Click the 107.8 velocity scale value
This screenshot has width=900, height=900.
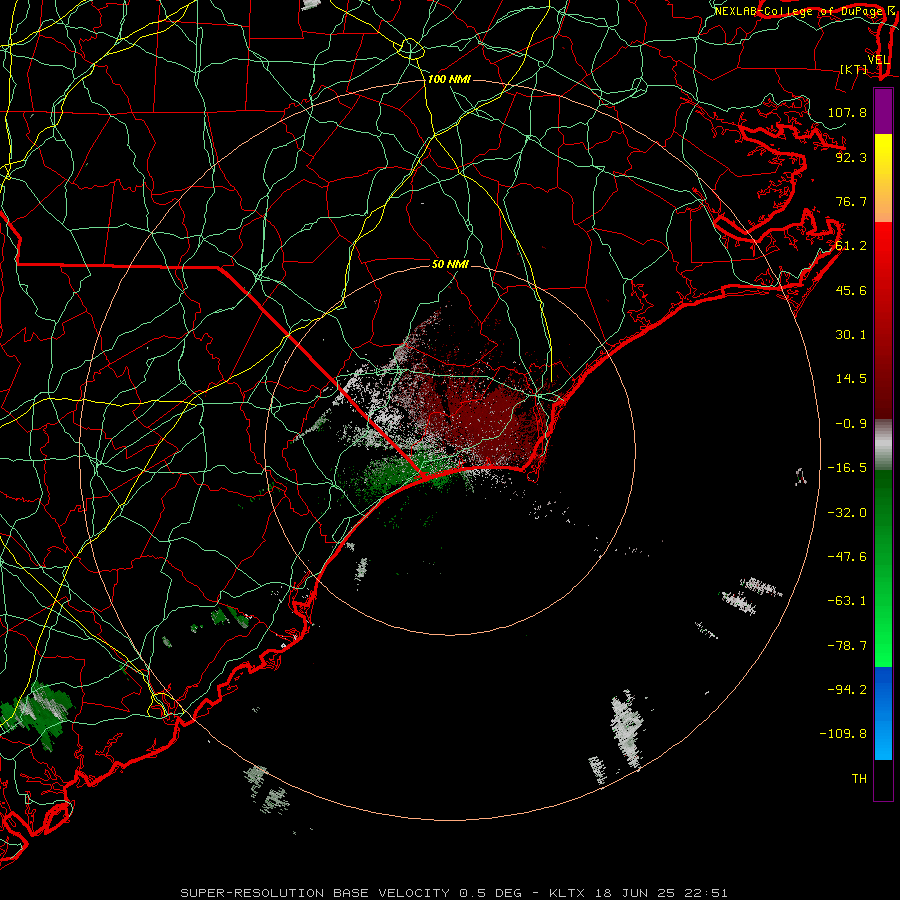click(847, 112)
